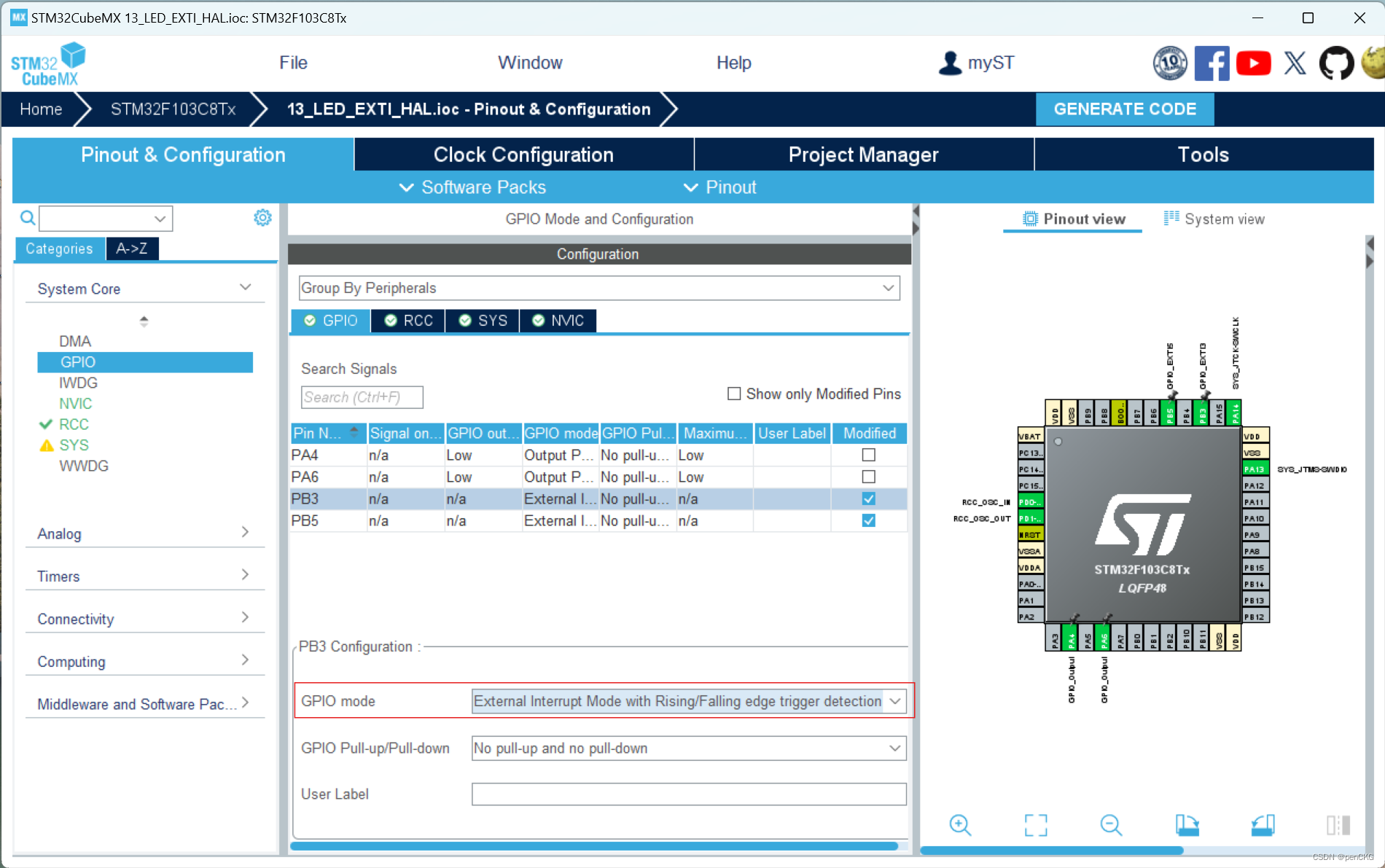Click the Search Signals input field
The image size is (1385, 868).
pos(362,397)
